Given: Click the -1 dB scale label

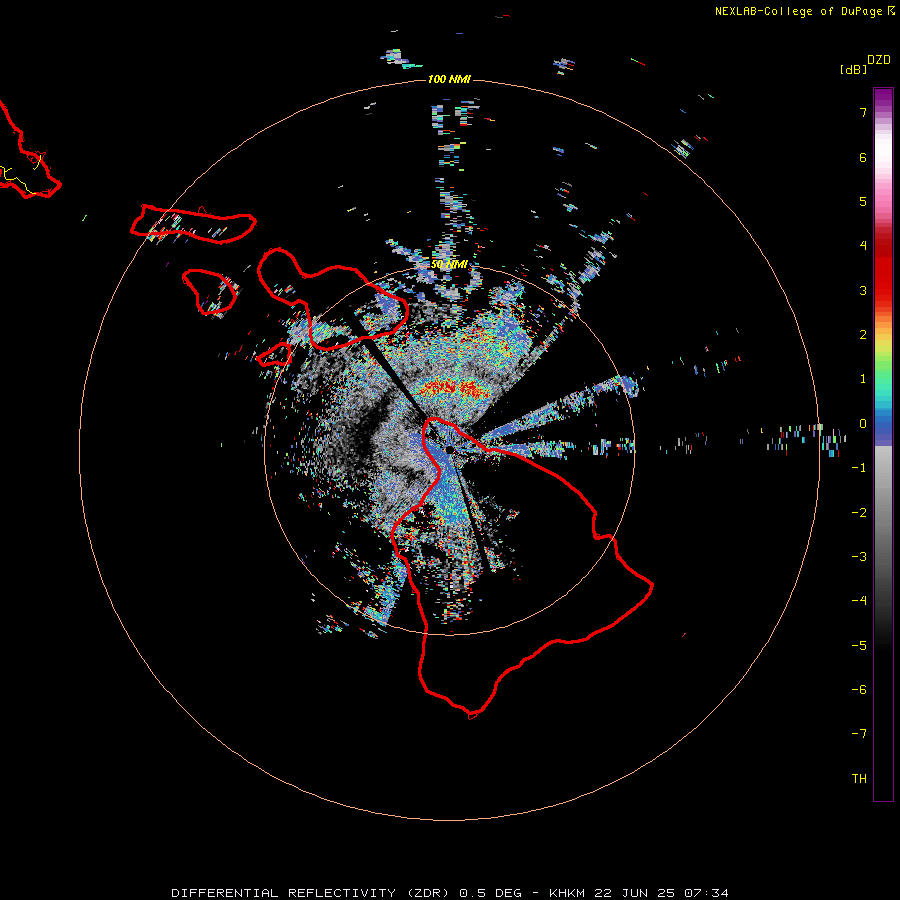Looking at the screenshot, I should click(x=859, y=468).
